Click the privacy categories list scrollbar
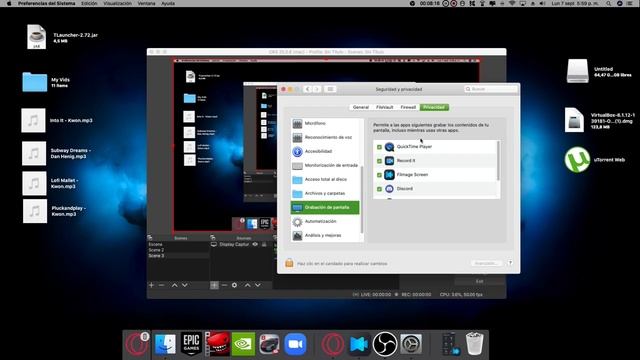 pyautogui.click(x=362, y=200)
